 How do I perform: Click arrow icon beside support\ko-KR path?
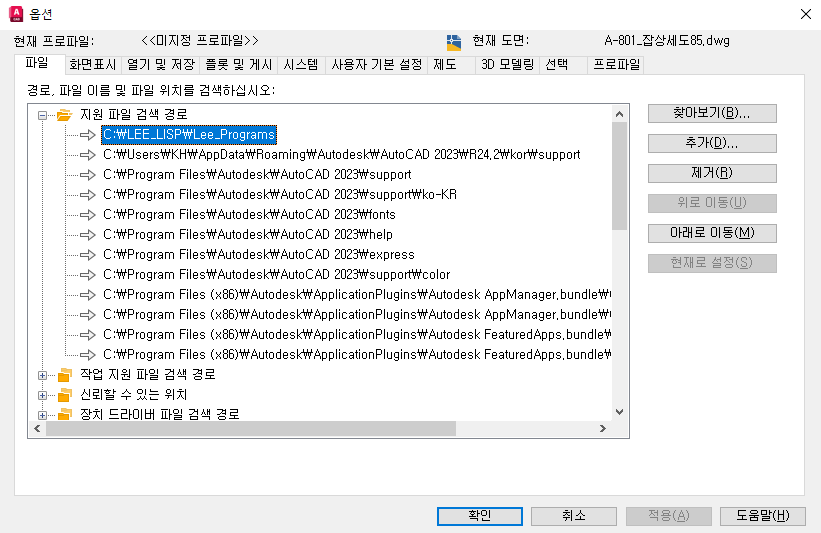pos(87,195)
